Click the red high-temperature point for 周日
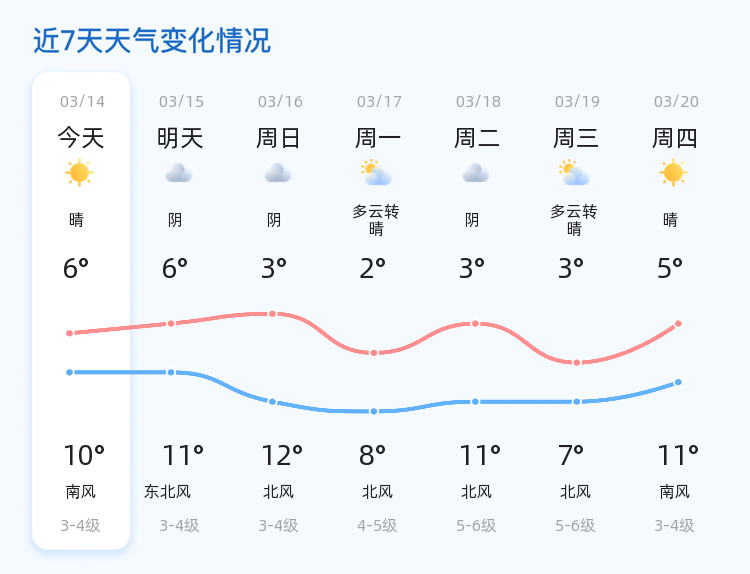This screenshot has height=574, width=750. [272, 314]
